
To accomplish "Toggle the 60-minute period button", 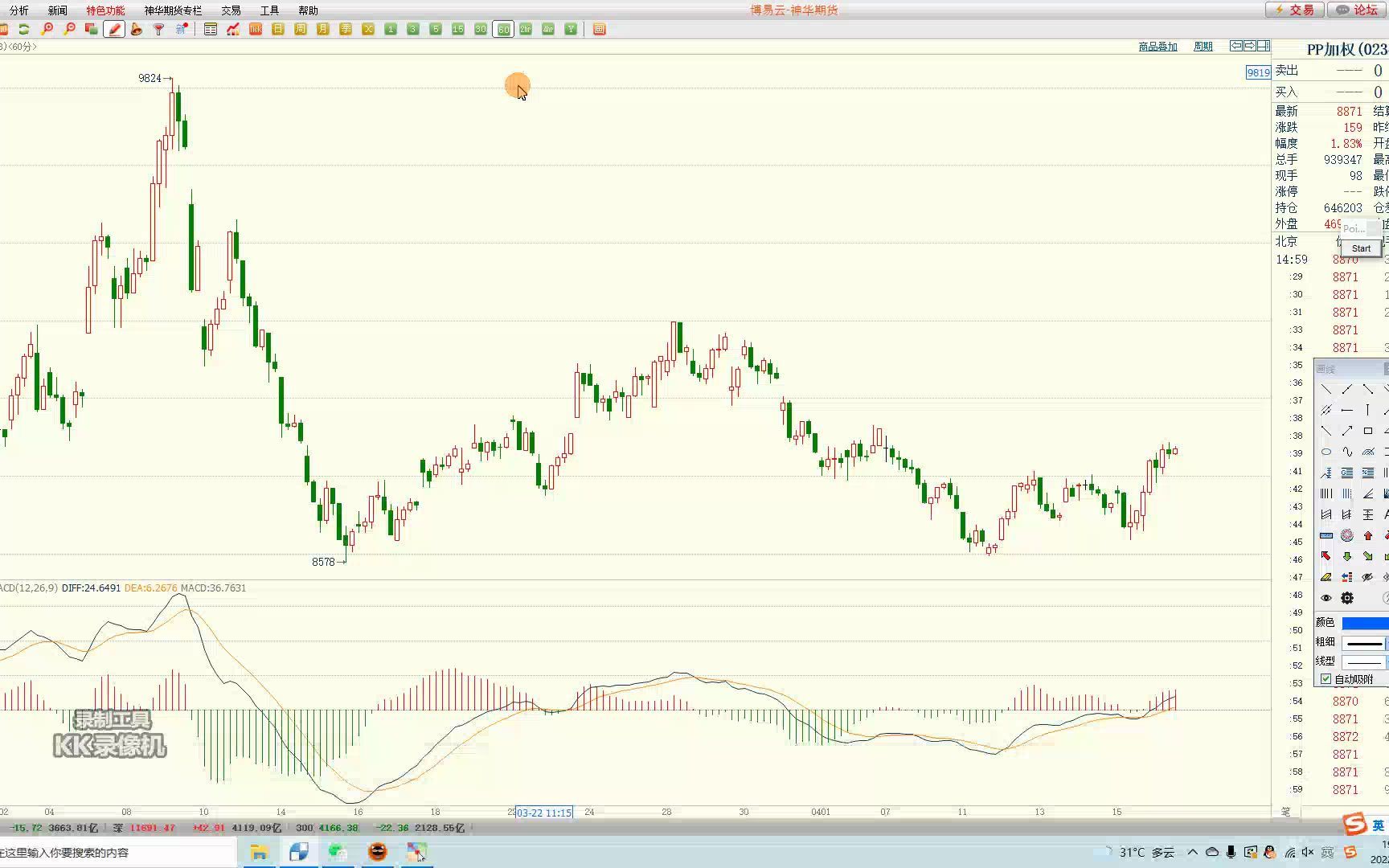I will pyautogui.click(x=503, y=30).
